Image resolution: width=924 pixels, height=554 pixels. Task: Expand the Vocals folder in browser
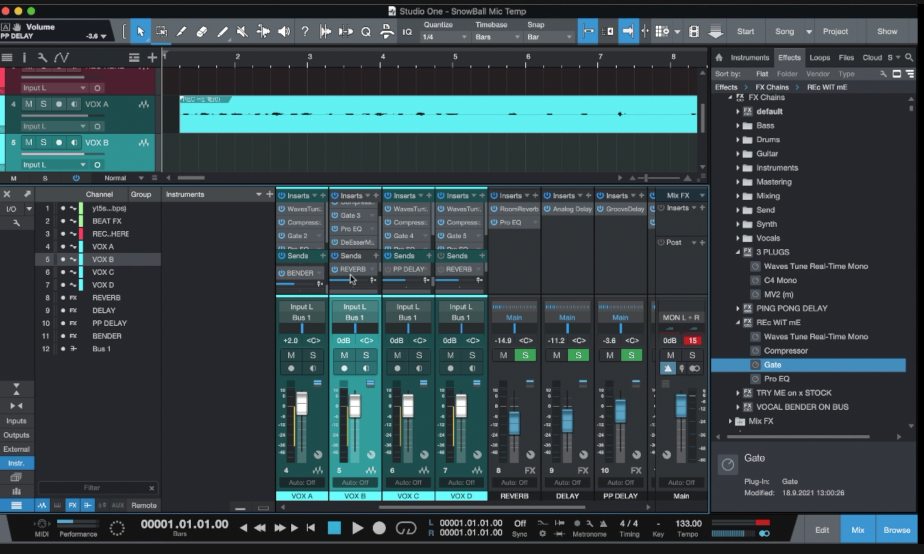tap(737, 238)
